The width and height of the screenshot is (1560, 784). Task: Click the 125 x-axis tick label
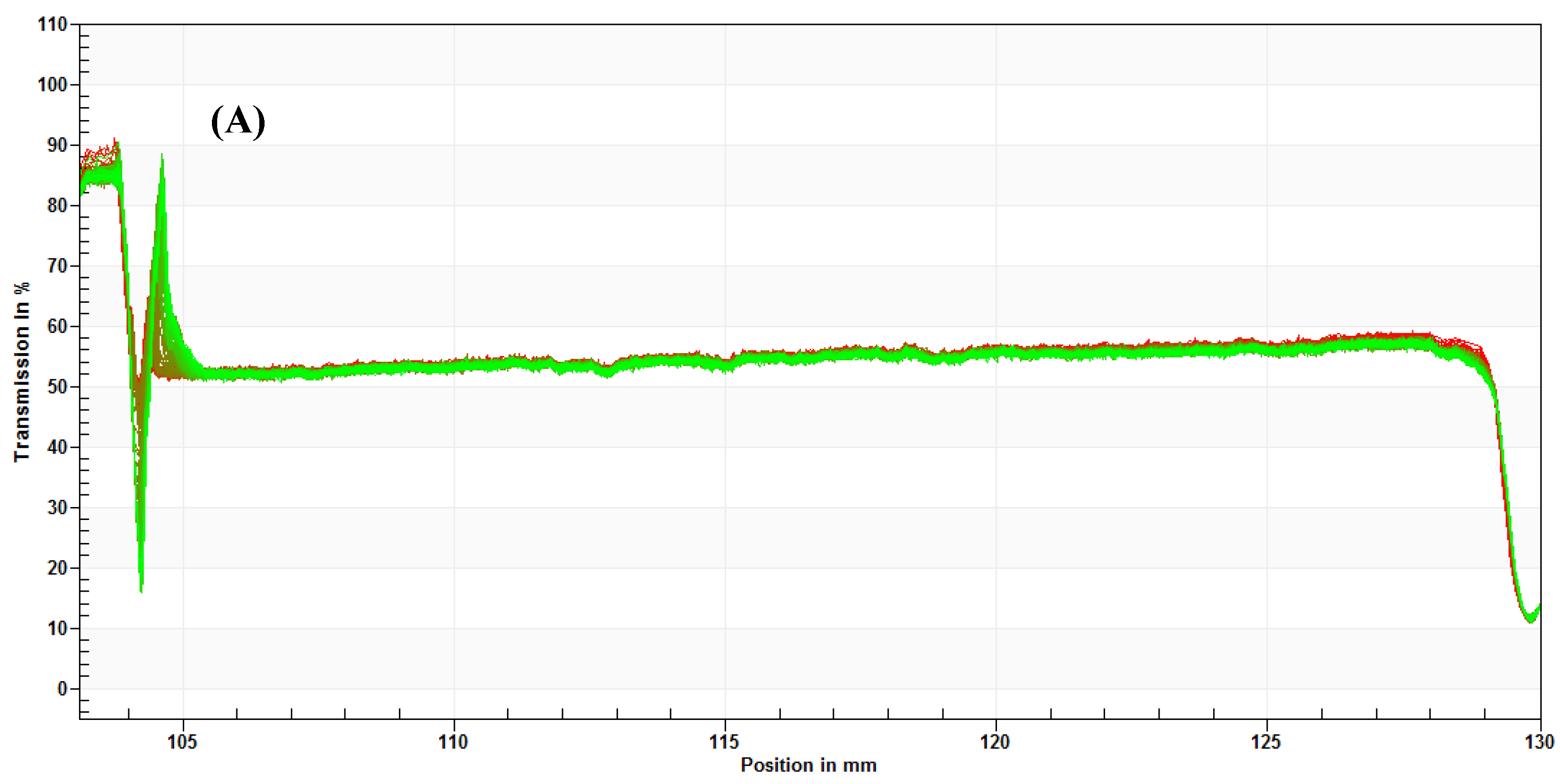(1266, 741)
